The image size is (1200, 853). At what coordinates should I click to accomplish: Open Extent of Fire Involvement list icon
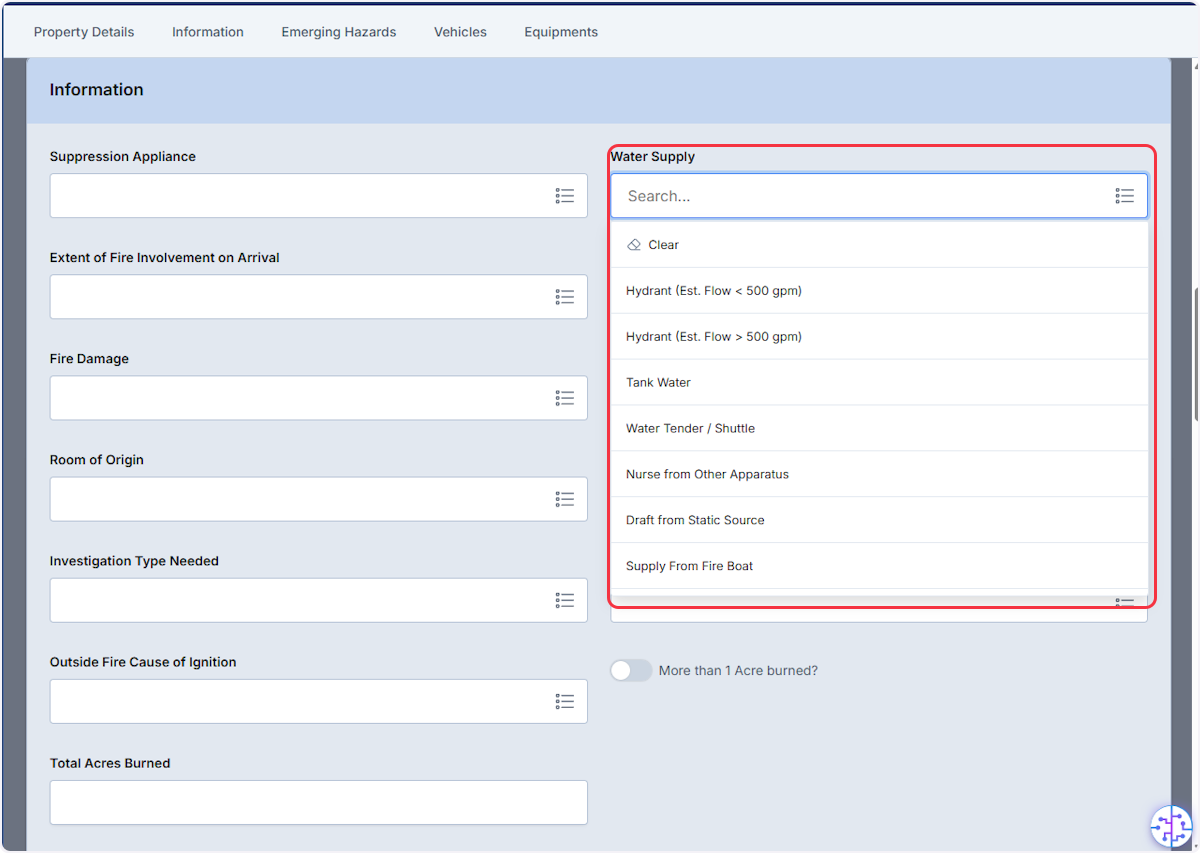(565, 297)
